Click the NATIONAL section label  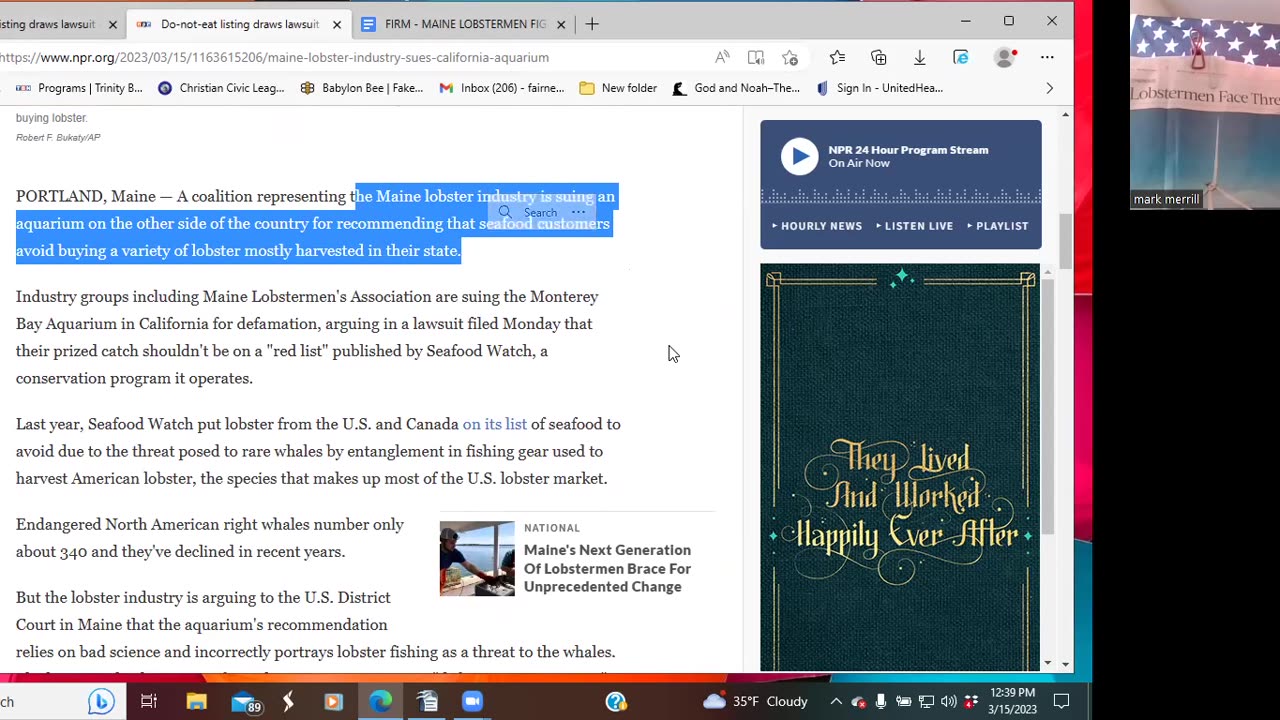point(552,528)
